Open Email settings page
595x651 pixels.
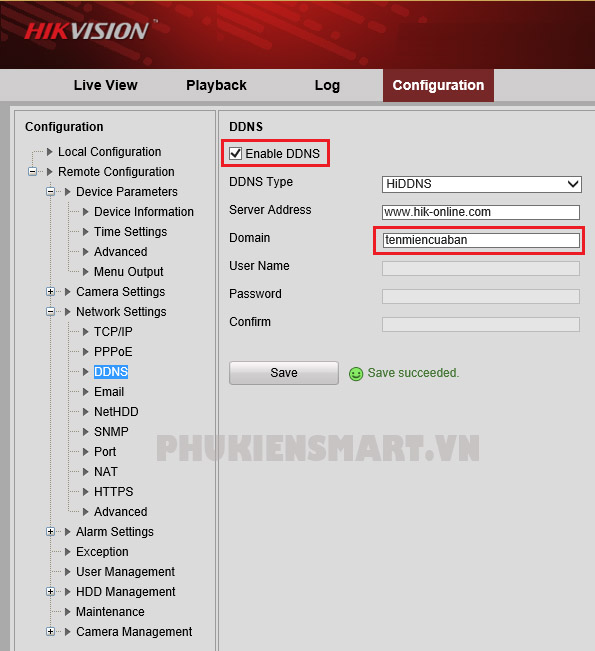coord(109,392)
